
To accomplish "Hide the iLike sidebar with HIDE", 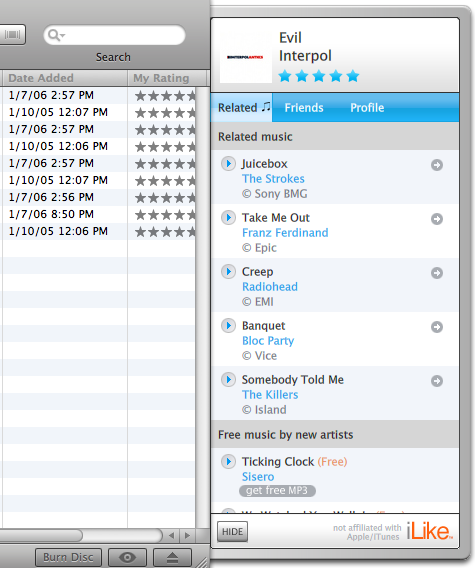I will (232, 531).
